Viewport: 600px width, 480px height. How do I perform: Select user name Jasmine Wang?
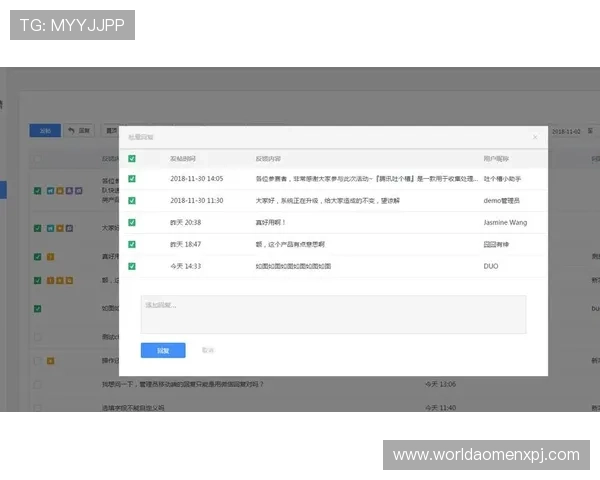point(505,222)
